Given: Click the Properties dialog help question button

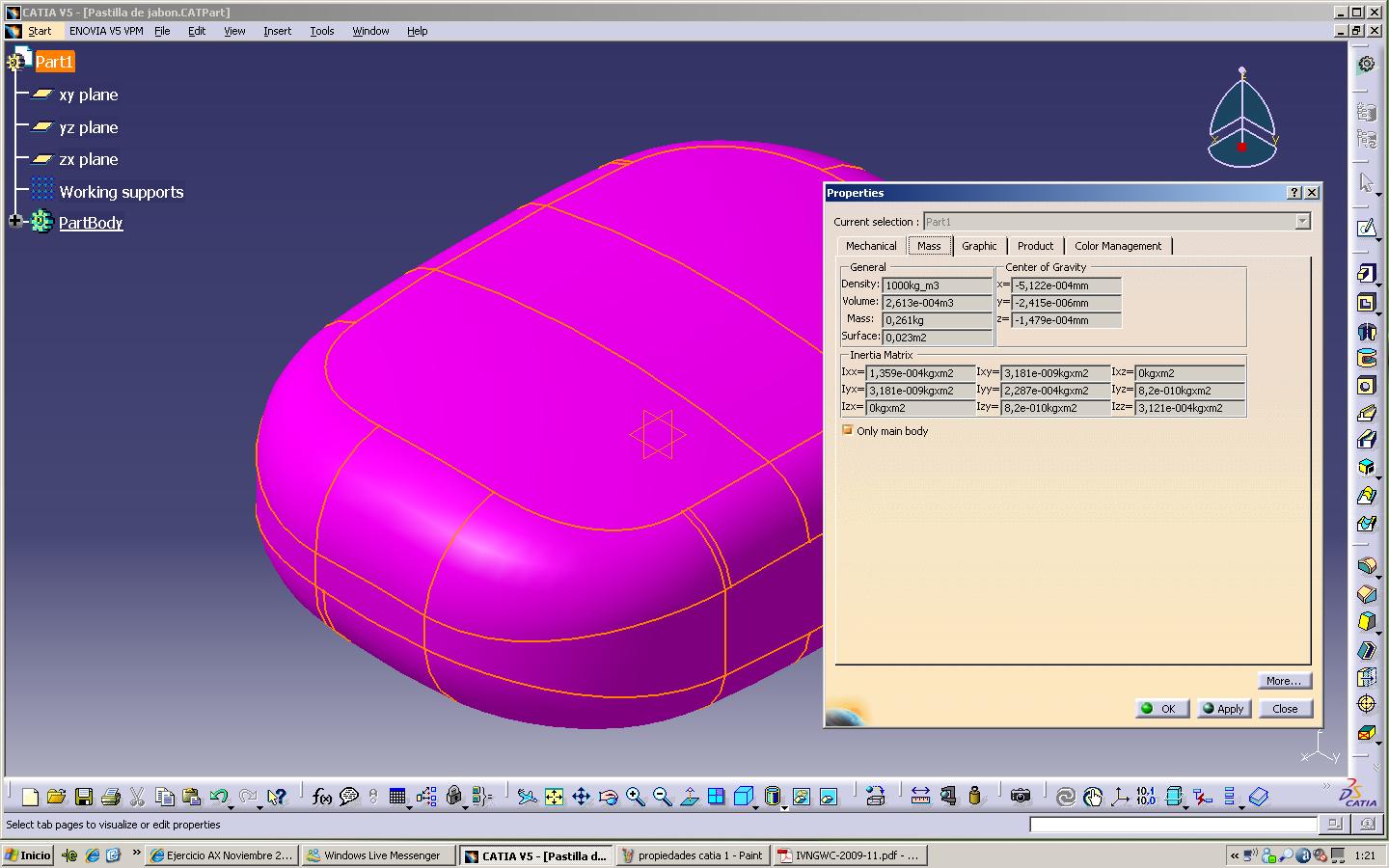Looking at the screenshot, I should coord(1294,193).
